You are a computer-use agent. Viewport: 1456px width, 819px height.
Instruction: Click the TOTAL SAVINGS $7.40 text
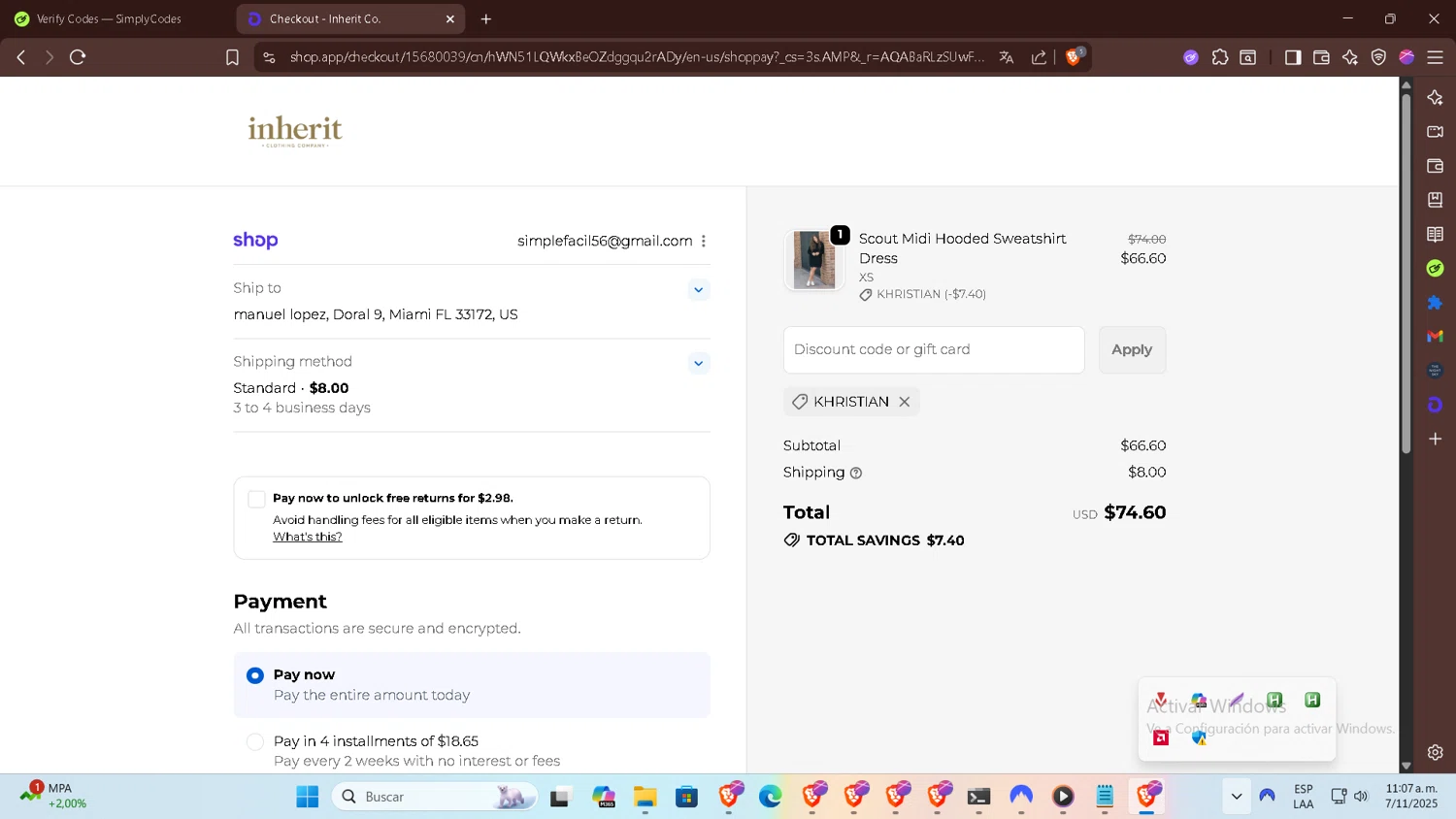[885, 541]
